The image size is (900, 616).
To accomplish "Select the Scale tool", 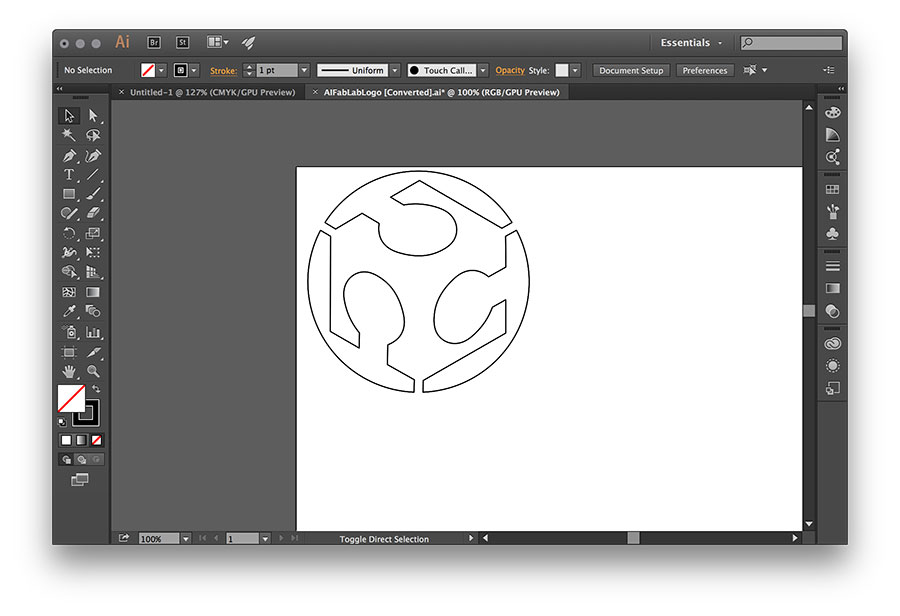I will (x=93, y=233).
